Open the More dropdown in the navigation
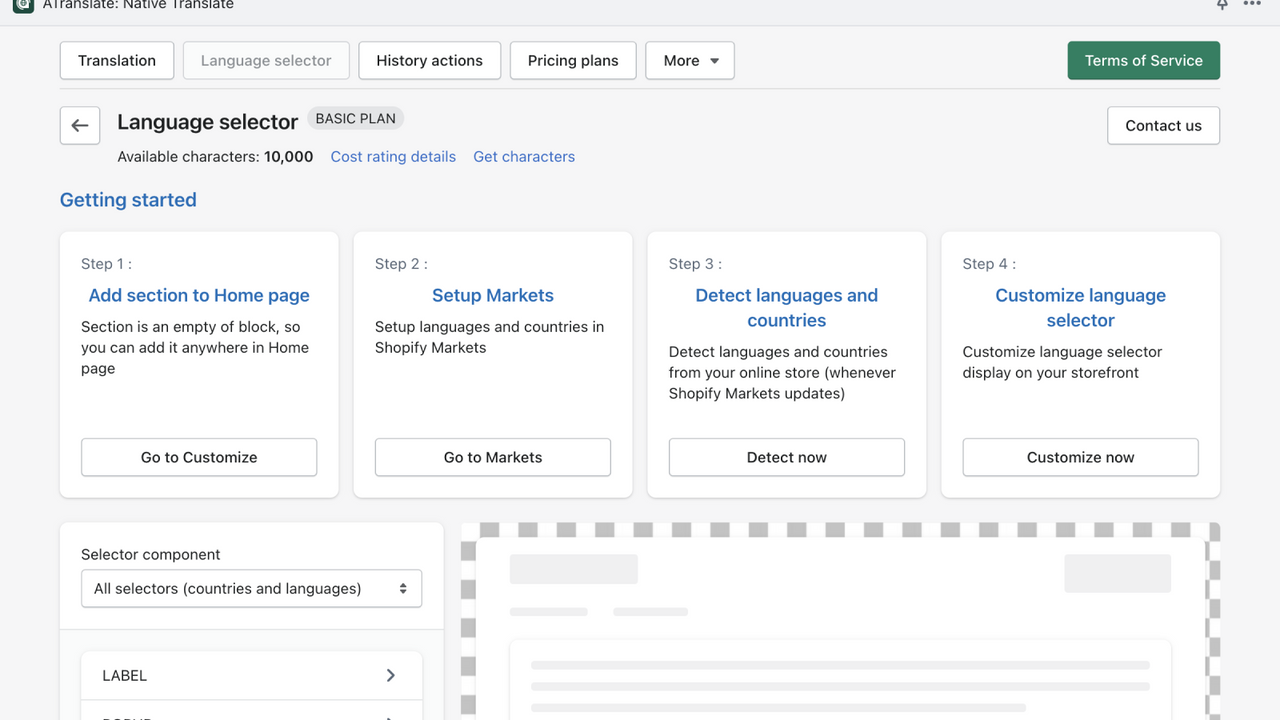 pyautogui.click(x=690, y=60)
